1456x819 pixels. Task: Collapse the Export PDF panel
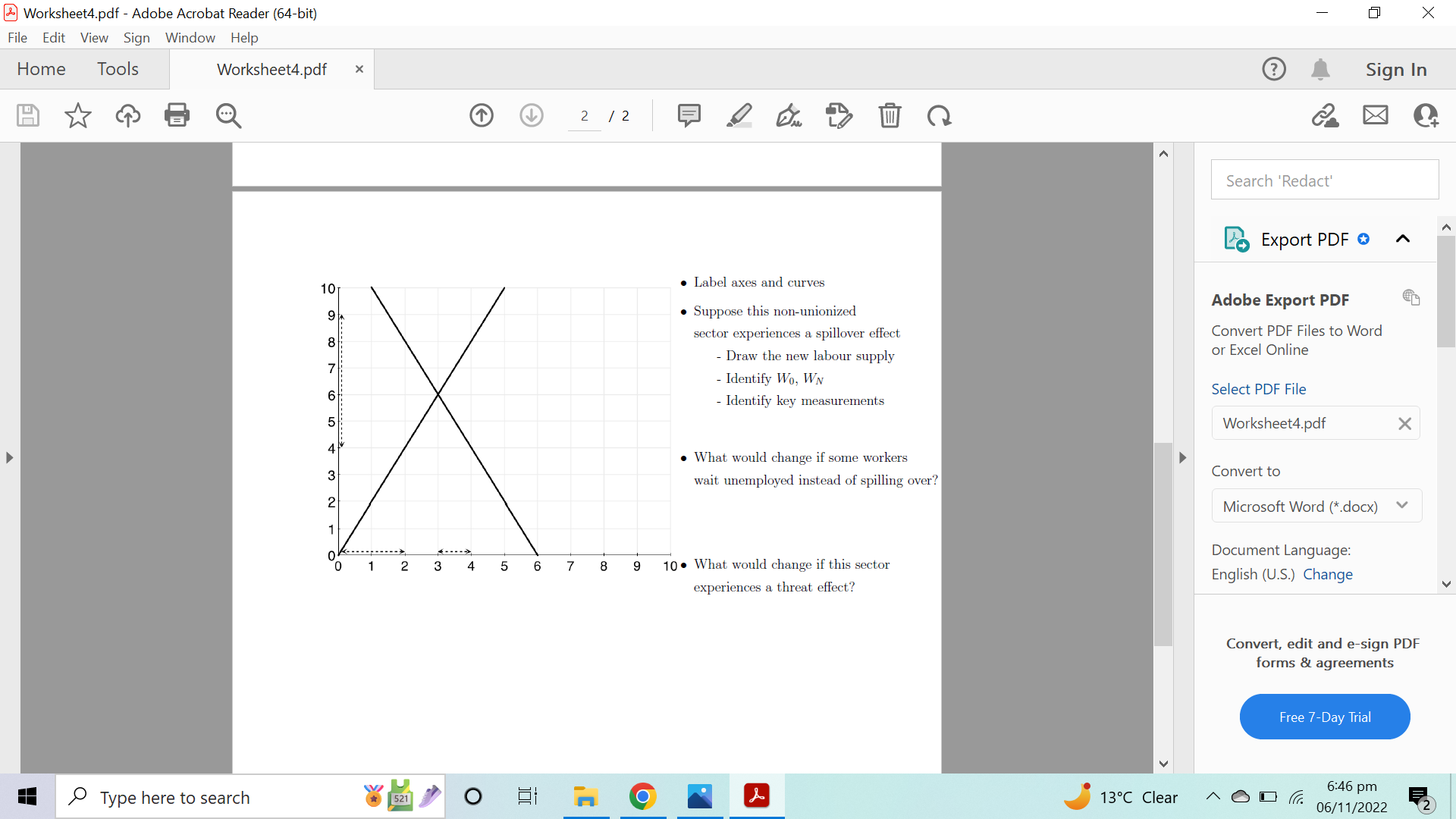pos(1402,239)
